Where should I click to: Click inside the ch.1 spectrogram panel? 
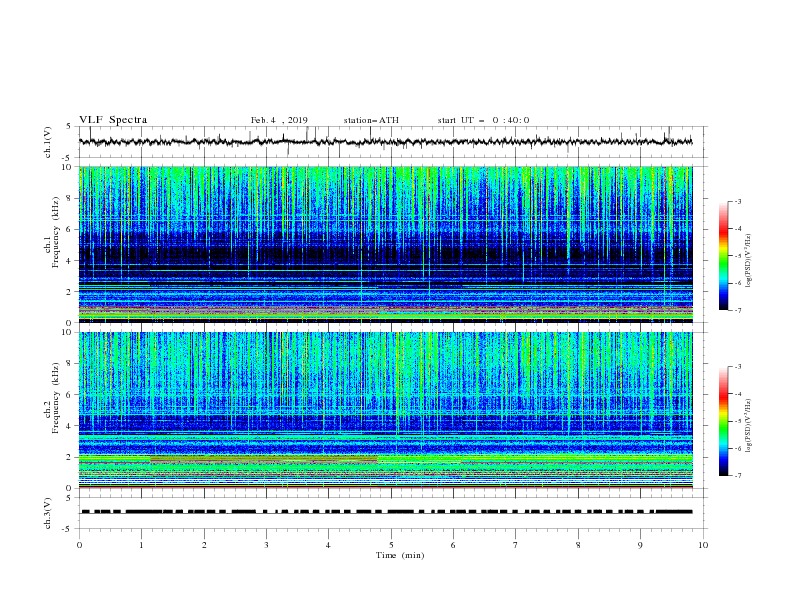point(385,244)
